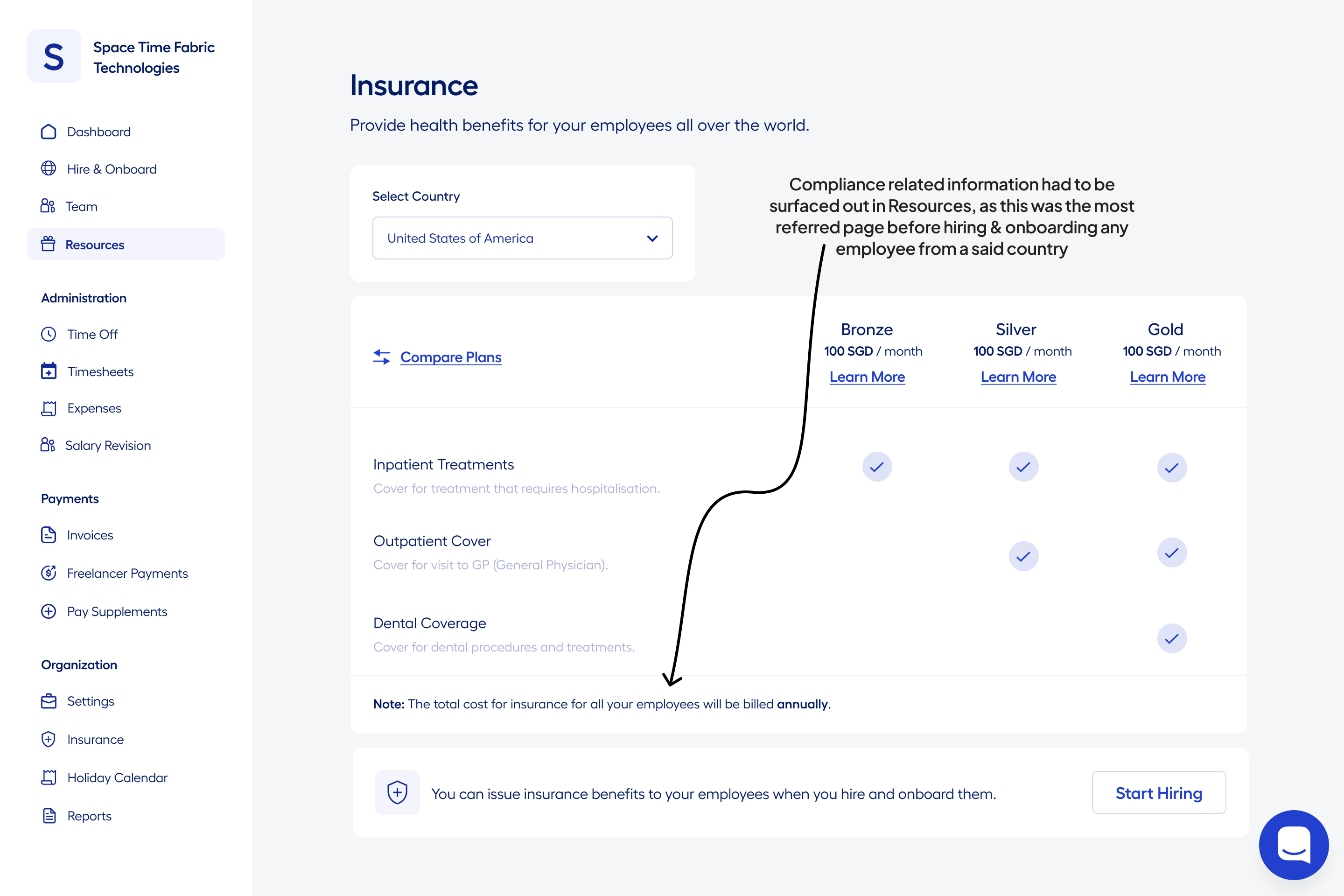Open Learn More for Gold plan

click(1168, 377)
